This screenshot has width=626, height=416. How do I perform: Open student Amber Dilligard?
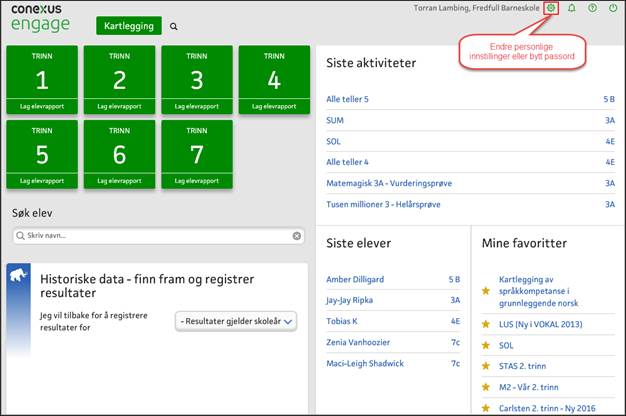355,279
